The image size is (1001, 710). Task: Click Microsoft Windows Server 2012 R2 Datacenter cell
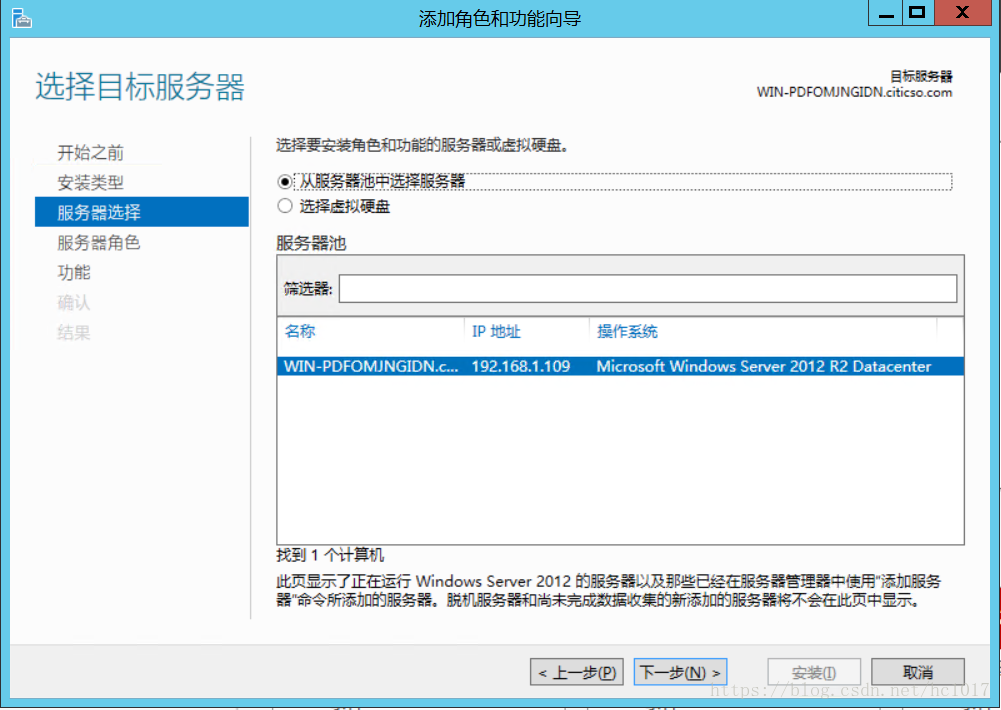tap(764, 366)
